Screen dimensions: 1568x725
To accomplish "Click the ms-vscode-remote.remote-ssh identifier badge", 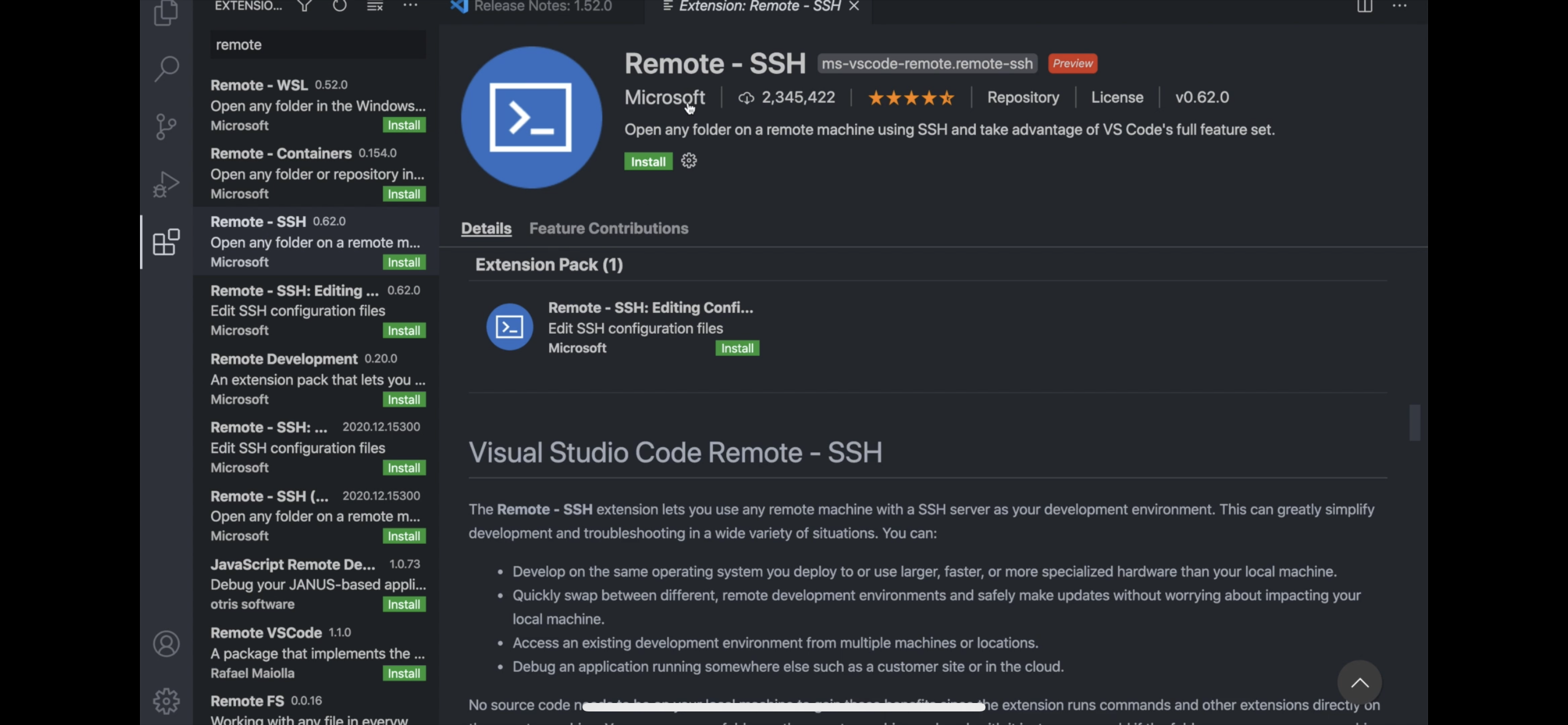I will point(927,63).
